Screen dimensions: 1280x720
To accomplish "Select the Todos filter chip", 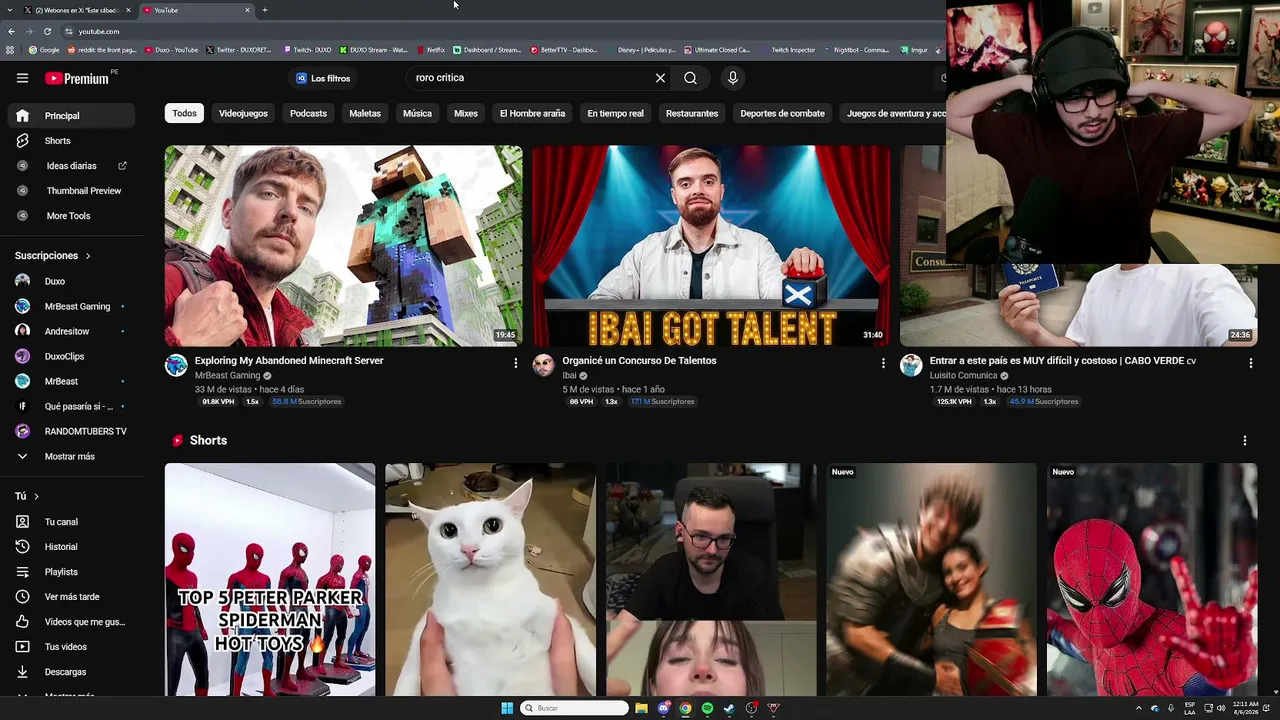I will pos(184,113).
